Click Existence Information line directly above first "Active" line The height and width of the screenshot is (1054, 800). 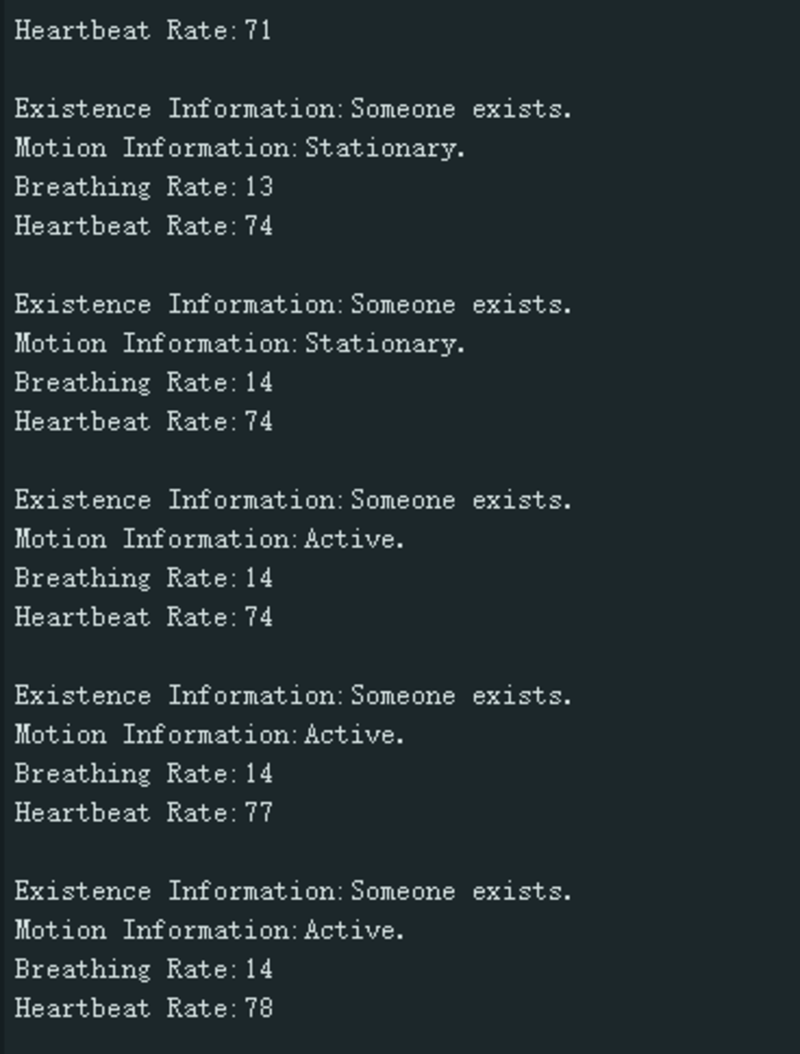point(293,500)
